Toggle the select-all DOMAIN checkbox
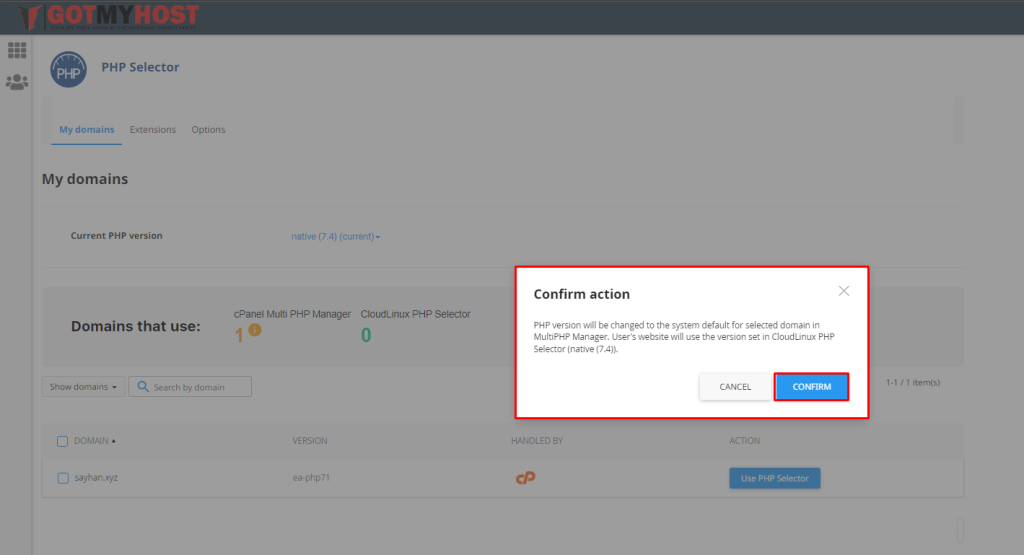This screenshot has height=555, width=1024. pyautogui.click(x=63, y=441)
